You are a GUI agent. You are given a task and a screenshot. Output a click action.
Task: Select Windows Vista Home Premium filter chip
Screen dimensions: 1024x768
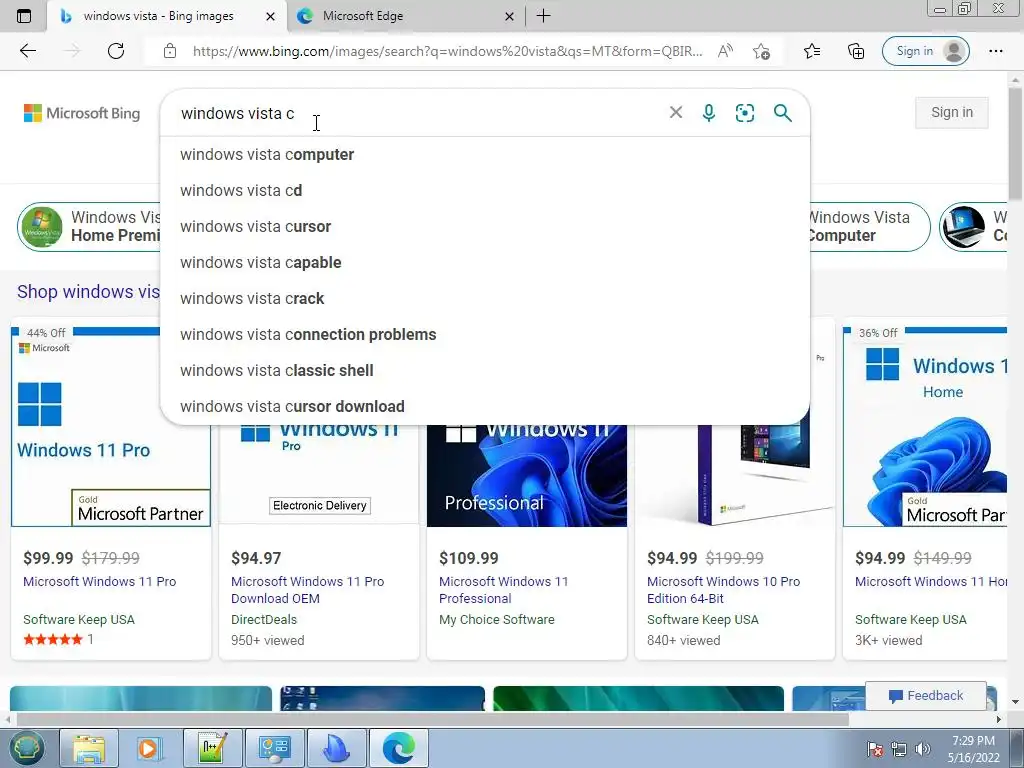(89, 227)
